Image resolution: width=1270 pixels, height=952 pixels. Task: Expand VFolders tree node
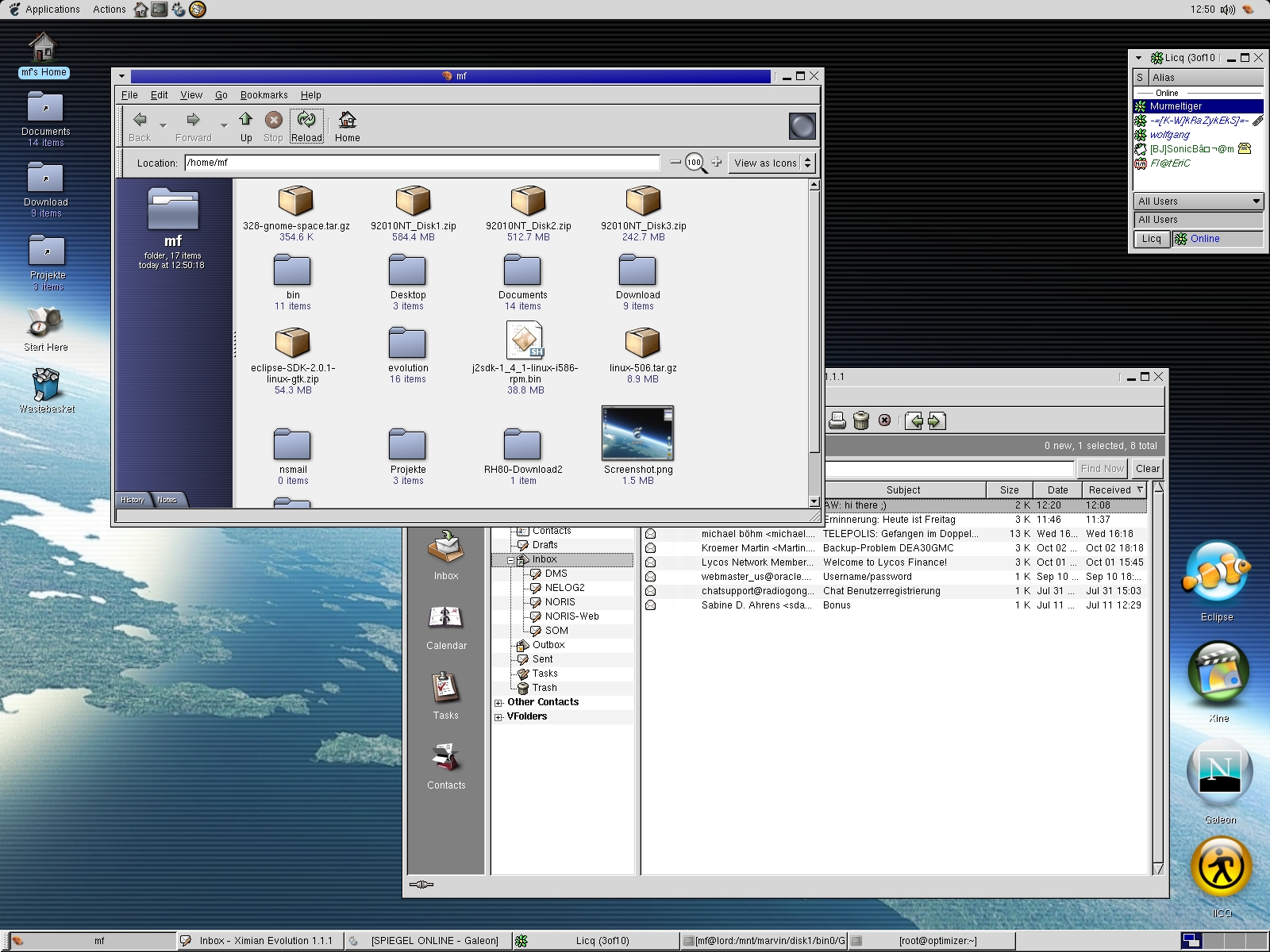498,717
